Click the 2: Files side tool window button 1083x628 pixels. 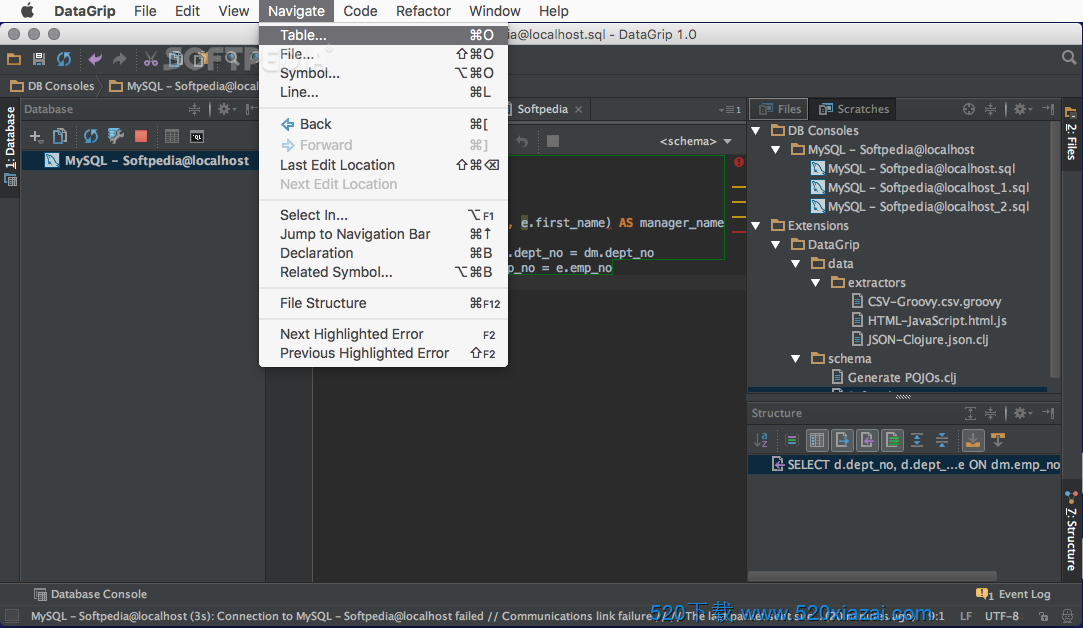tap(1071, 134)
